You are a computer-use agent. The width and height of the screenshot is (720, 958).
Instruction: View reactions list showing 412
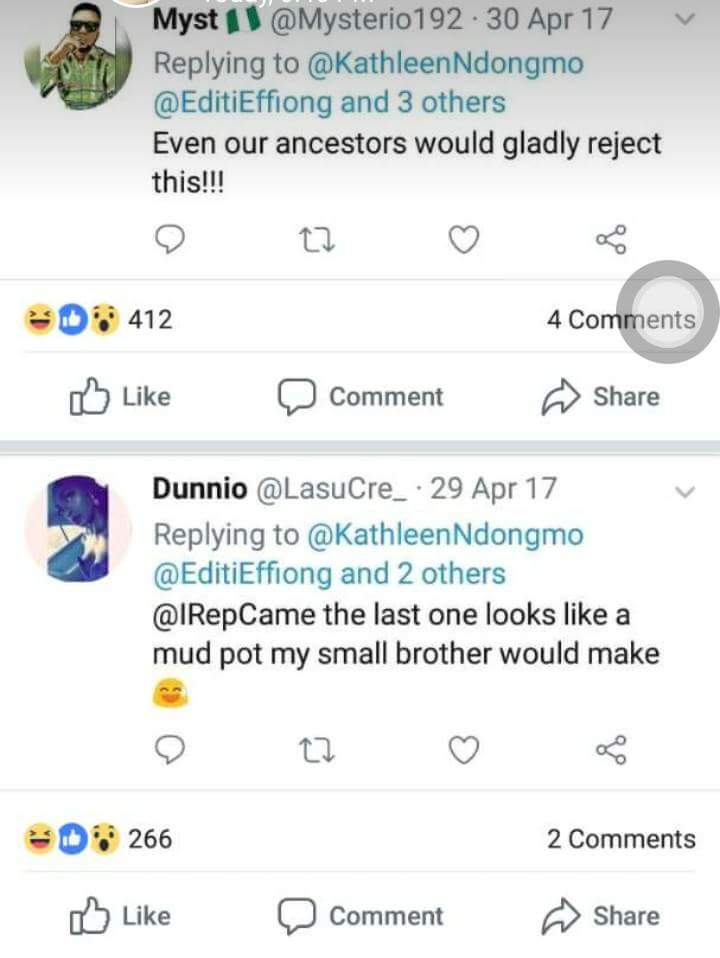tap(98, 320)
